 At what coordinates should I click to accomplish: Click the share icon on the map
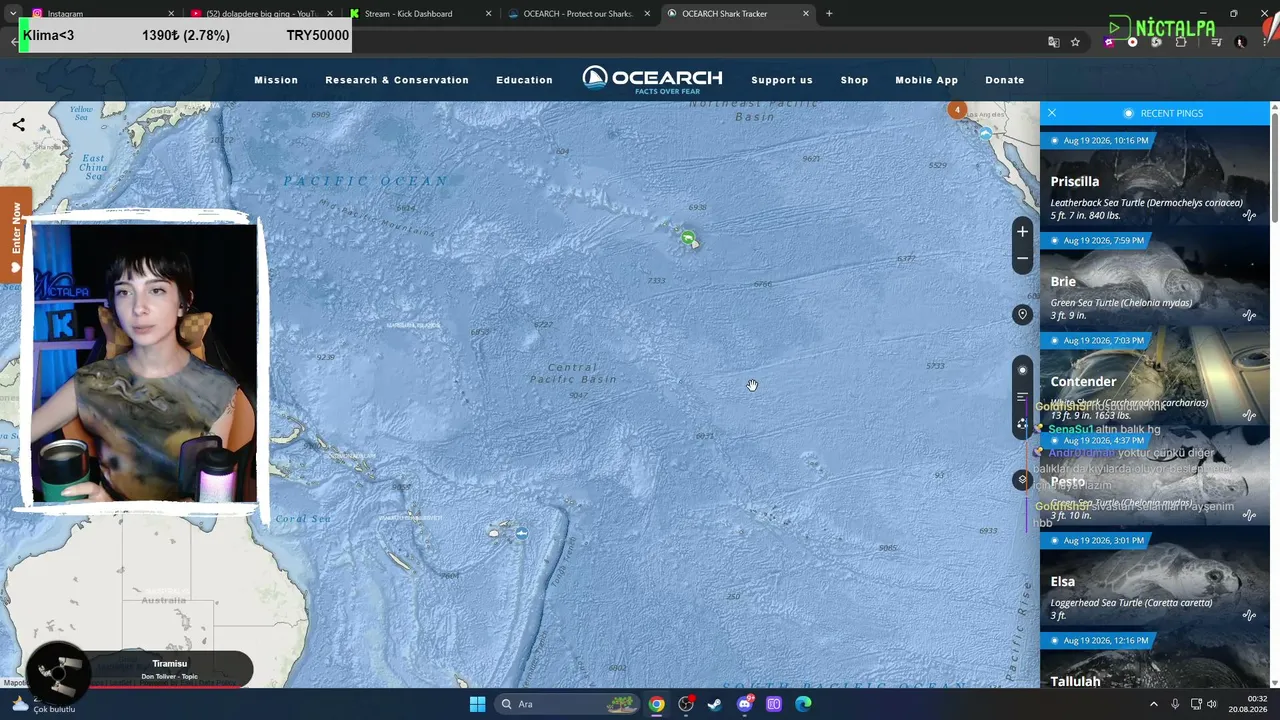coord(18,125)
